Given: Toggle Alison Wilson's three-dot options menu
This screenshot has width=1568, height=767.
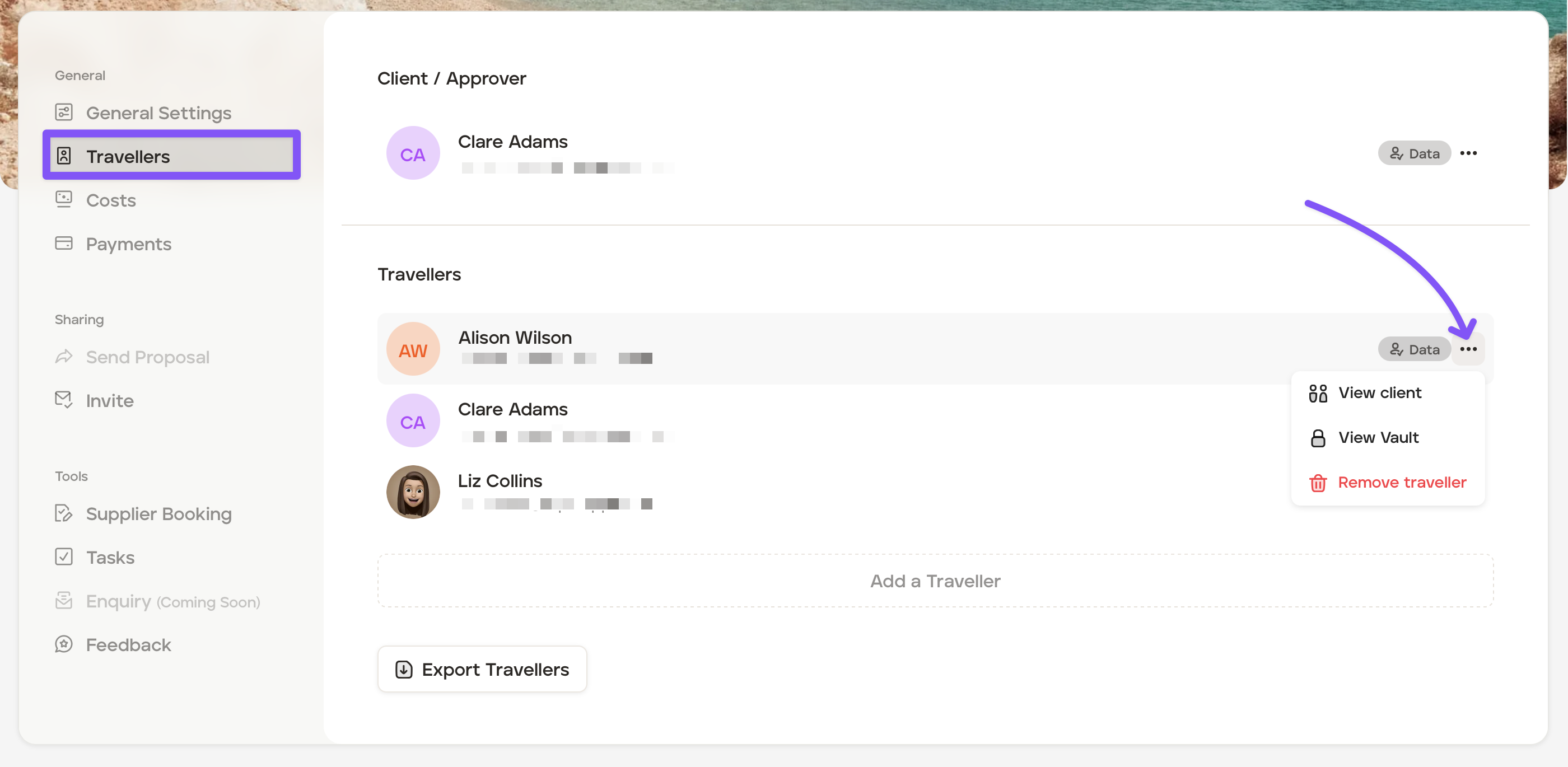Looking at the screenshot, I should click(x=1468, y=349).
